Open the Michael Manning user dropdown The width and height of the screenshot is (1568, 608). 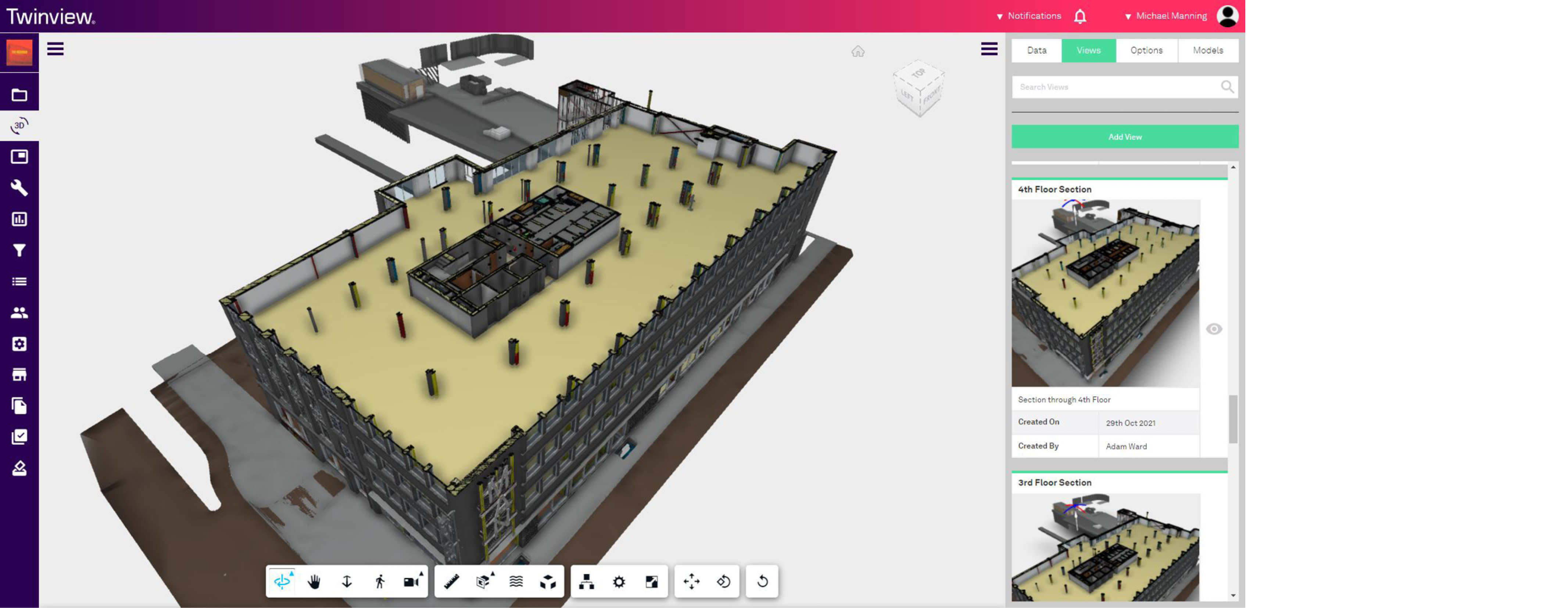pos(1166,17)
